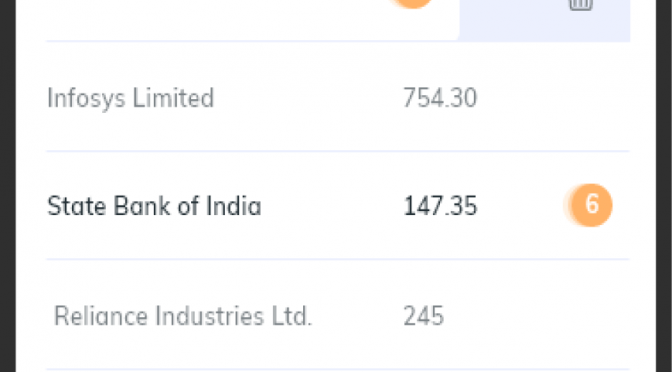Click the divider line below Infosys Limited row

click(x=338, y=151)
